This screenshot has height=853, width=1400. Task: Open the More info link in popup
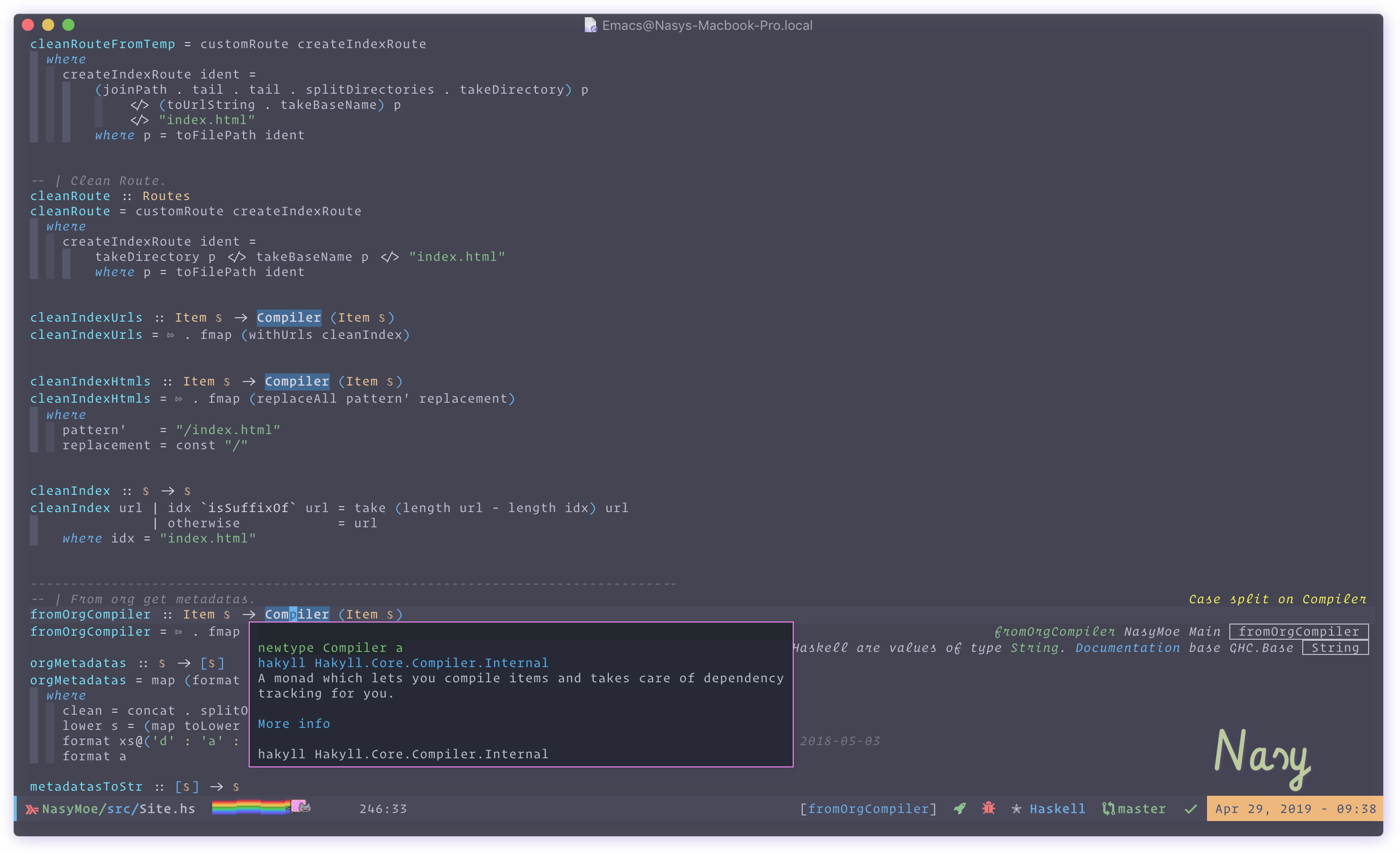point(294,723)
